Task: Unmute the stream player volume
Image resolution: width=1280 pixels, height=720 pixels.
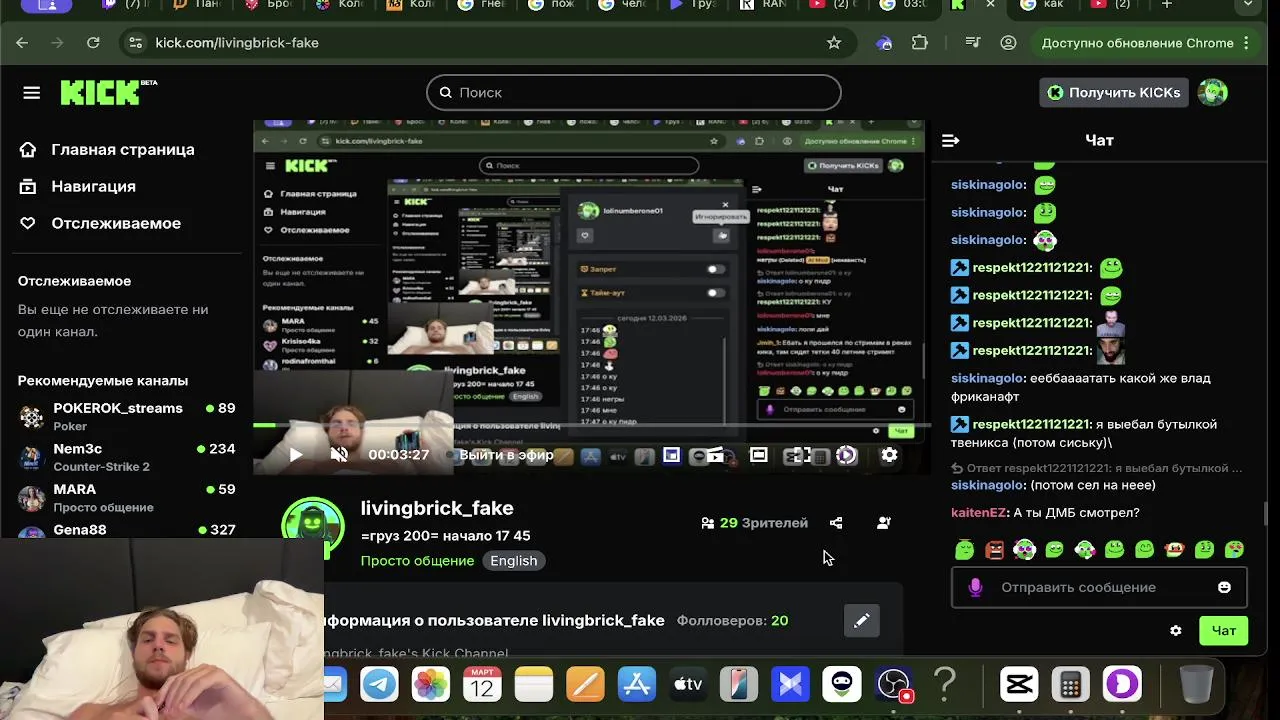Action: point(339,455)
